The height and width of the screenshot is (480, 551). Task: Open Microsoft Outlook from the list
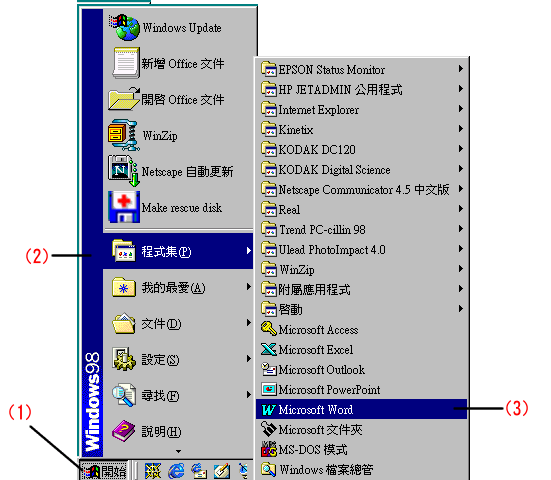(362, 369)
